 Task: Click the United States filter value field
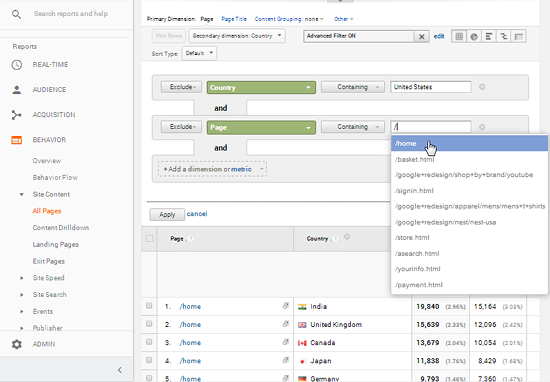(x=430, y=87)
